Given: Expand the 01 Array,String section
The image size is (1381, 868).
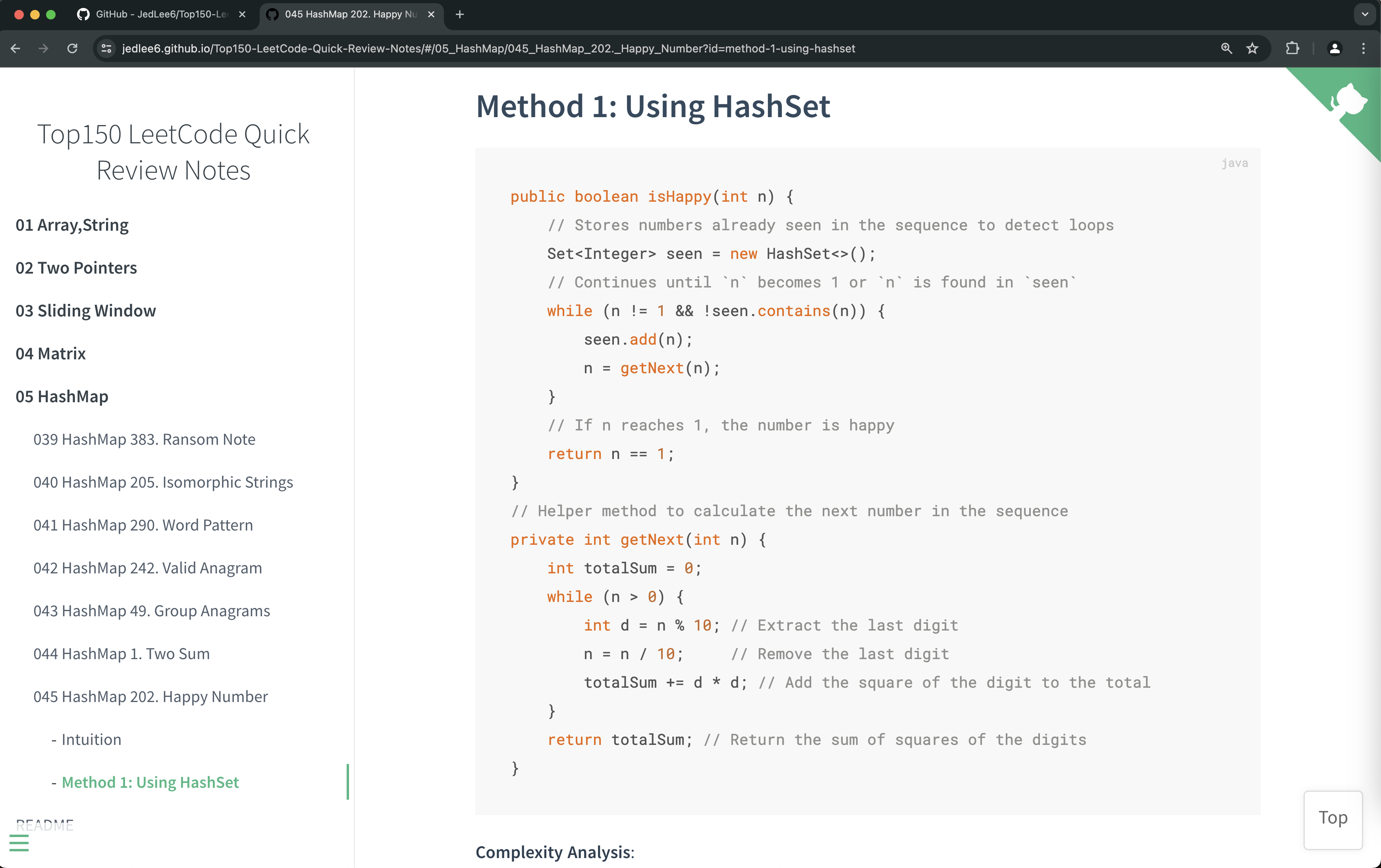Looking at the screenshot, I should coord(72,225).
